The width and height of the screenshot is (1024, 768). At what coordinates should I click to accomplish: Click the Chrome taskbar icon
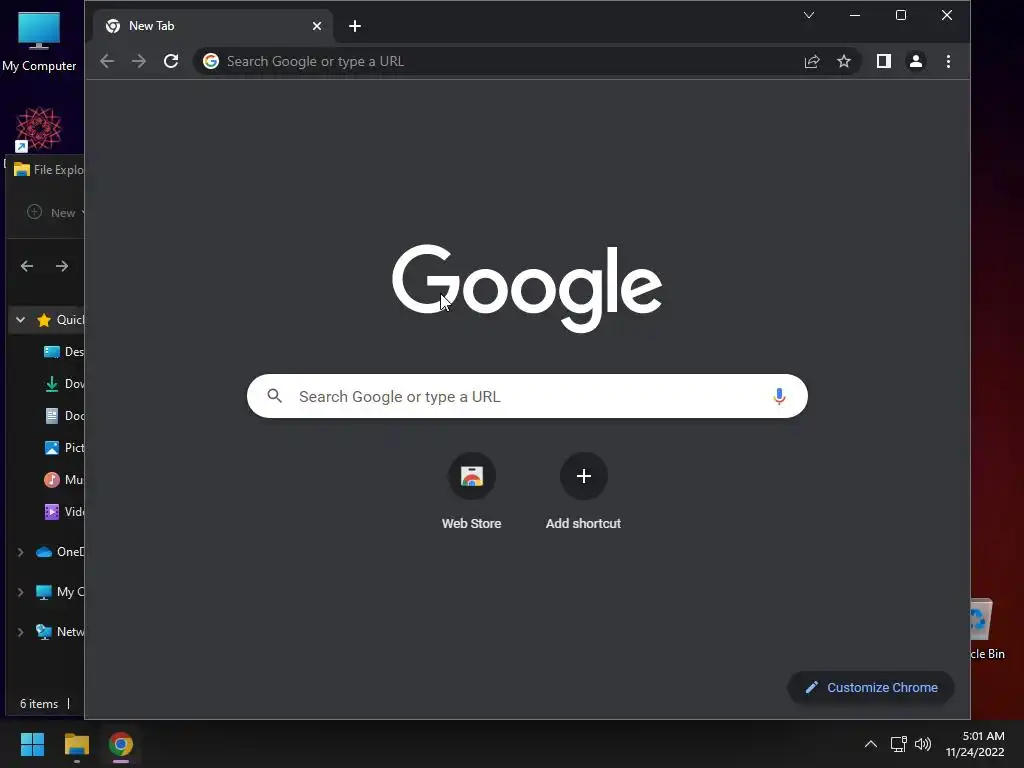coord(121,744)
